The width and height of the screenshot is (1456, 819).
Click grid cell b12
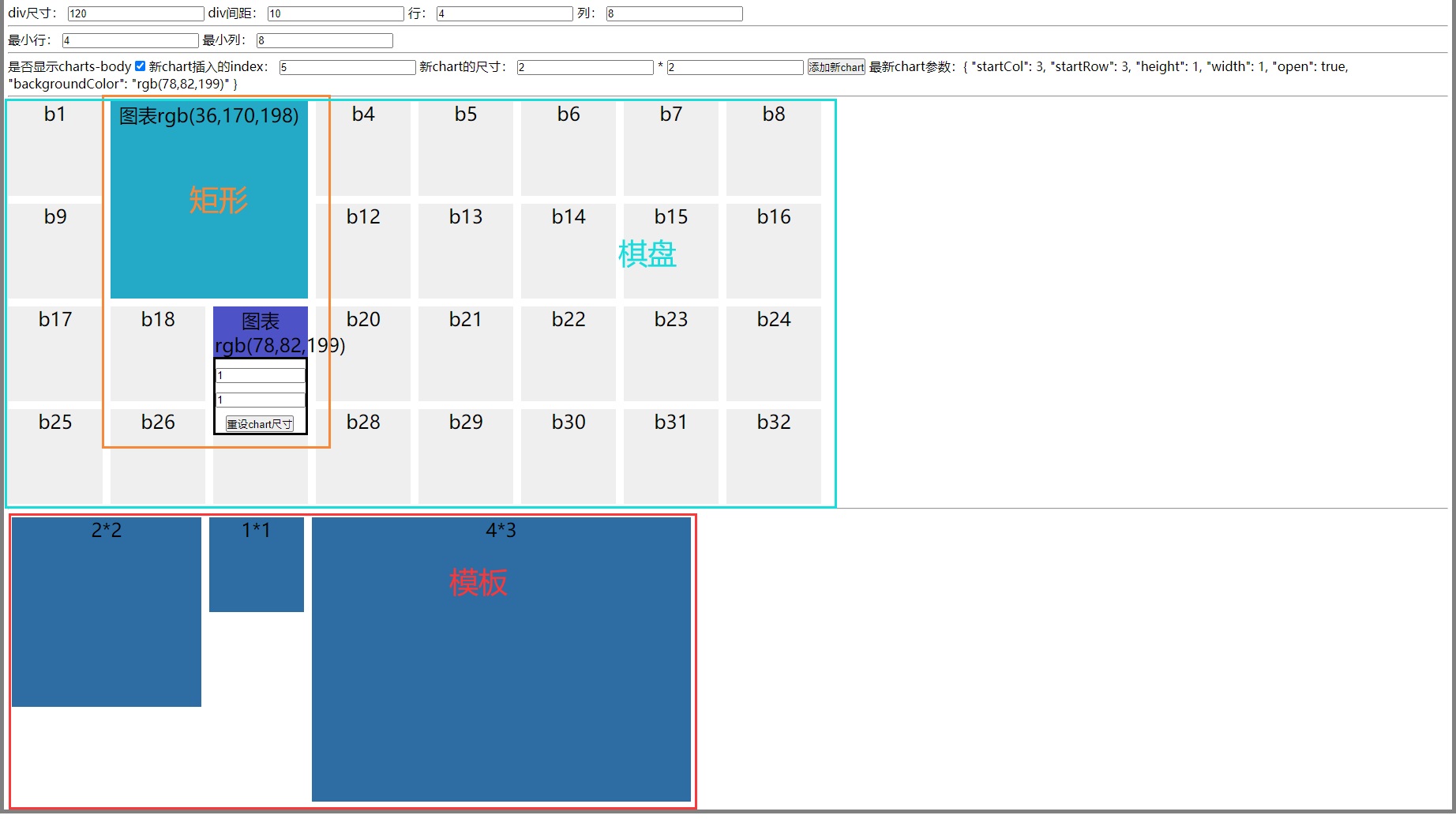363,251
